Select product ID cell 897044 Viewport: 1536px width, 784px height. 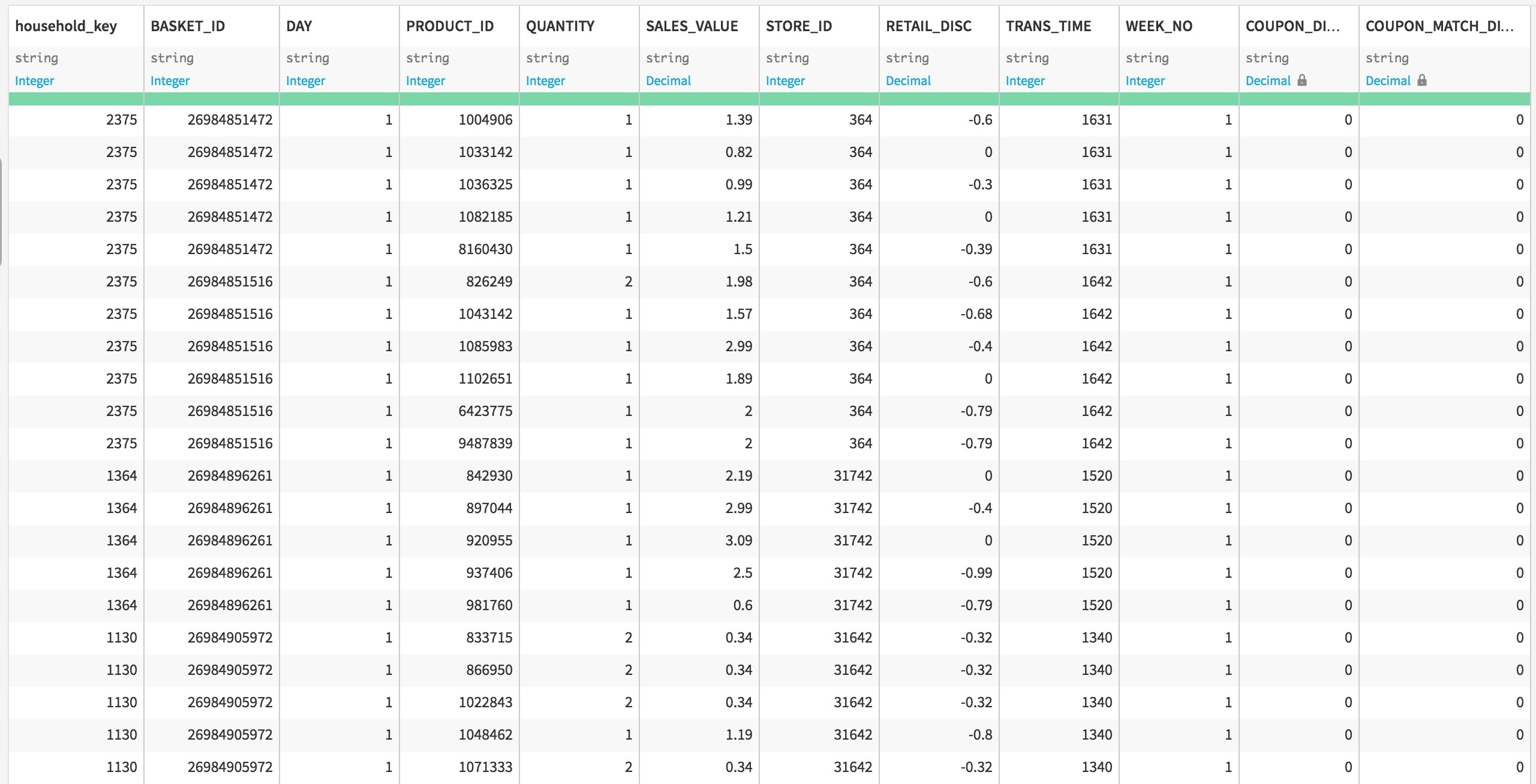[x=459, y=508]
